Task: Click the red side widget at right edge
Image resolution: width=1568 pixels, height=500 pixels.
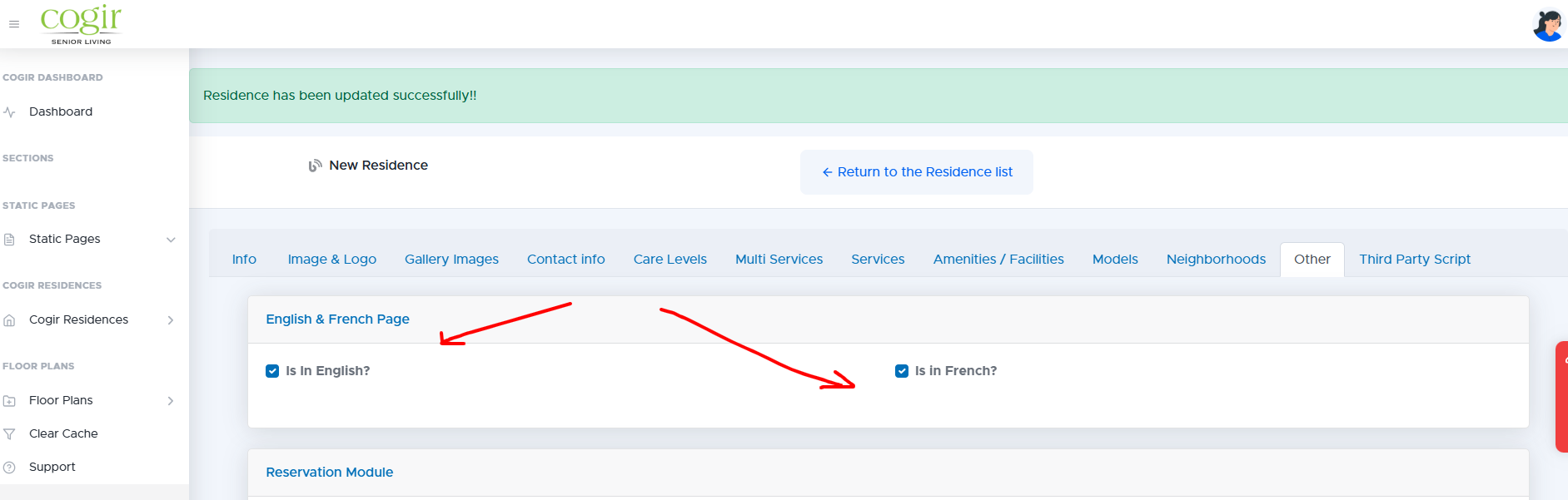Action: pyautogui.click(x=1562, y=397)
